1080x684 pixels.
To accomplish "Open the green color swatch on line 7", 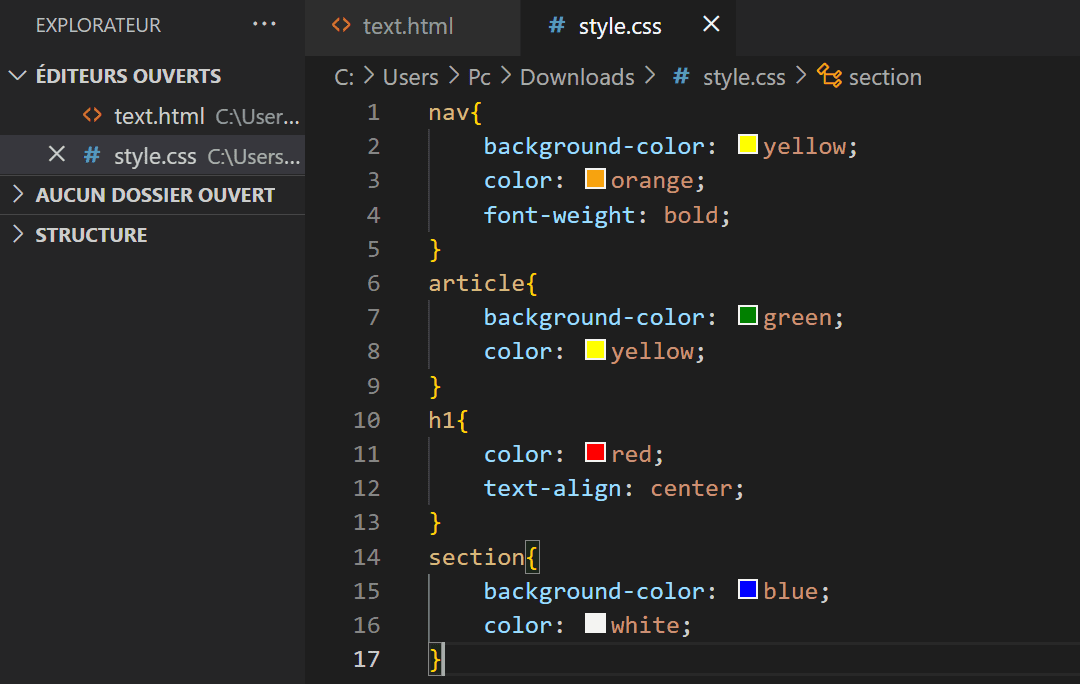I will pos(747,315).
